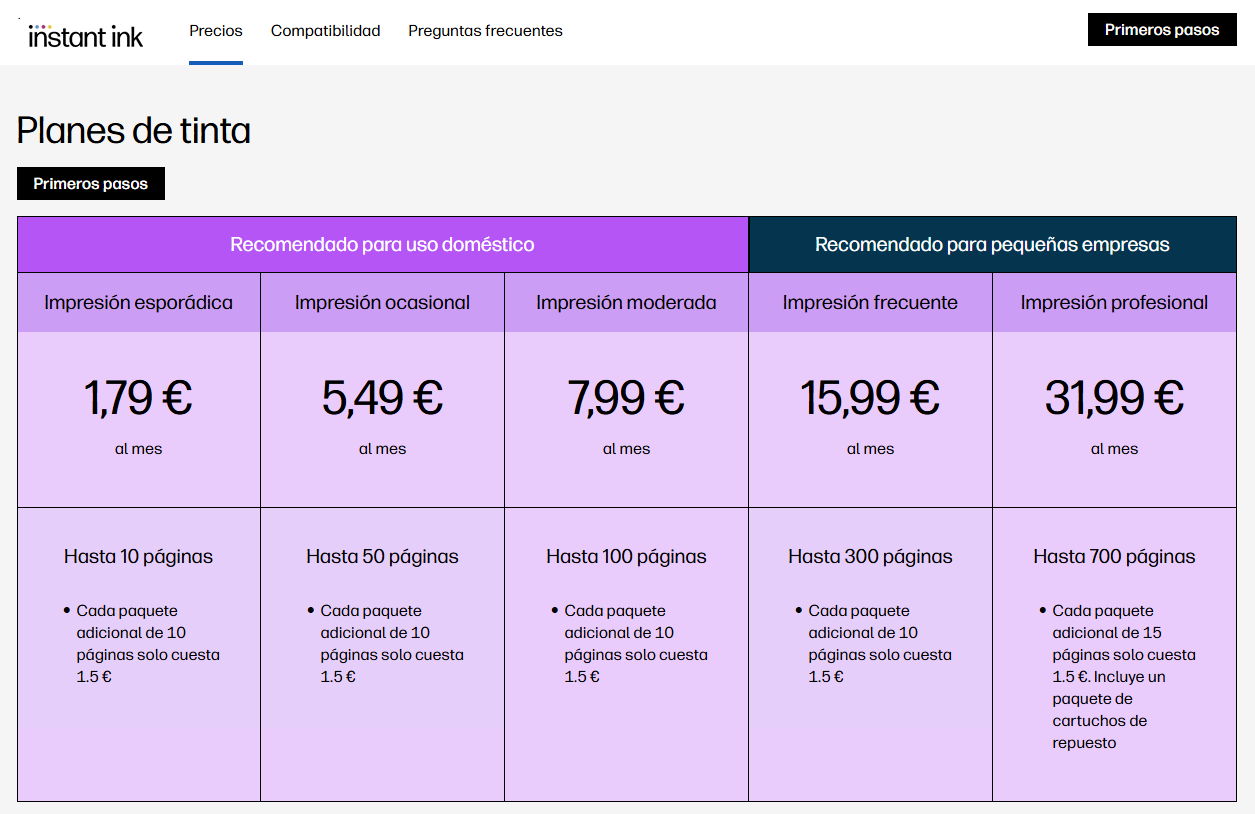This screenshot has width=1255, height=814.
Task: Select Recomendado para pequeñas empresas header
Action: [992, 245]
